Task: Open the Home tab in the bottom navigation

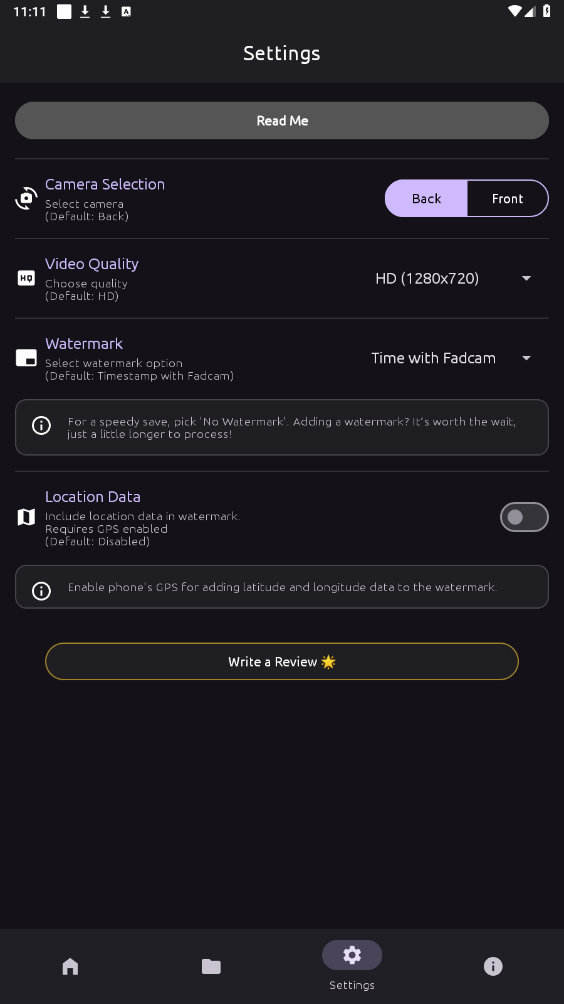Action: click(x=70, y=966)
